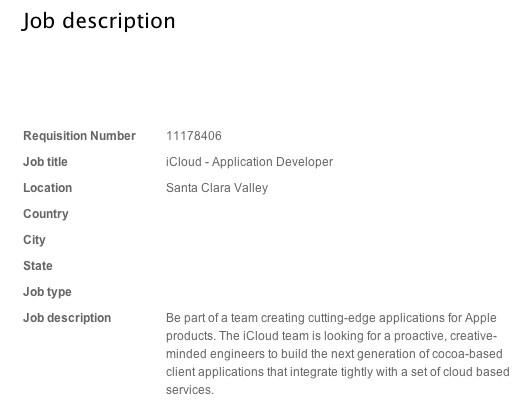Click the State label

[x=38, y=266]
